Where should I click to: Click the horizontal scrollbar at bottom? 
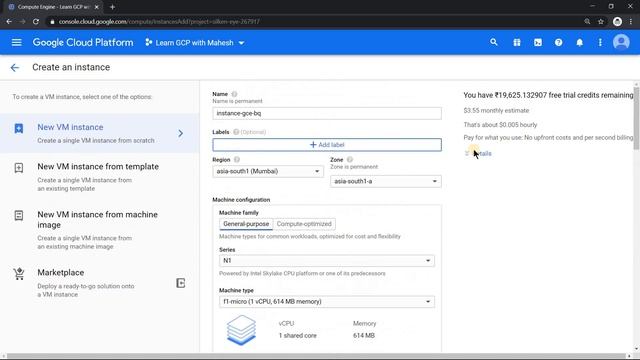316,356
